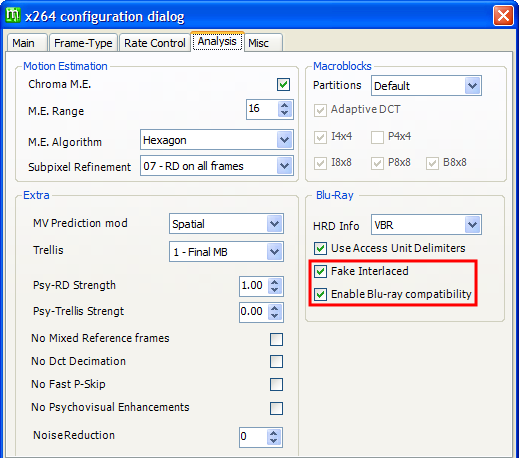Decrease NoiseReduction with down arrow
The image size is (519, 458).
click(x=274, y=441)
